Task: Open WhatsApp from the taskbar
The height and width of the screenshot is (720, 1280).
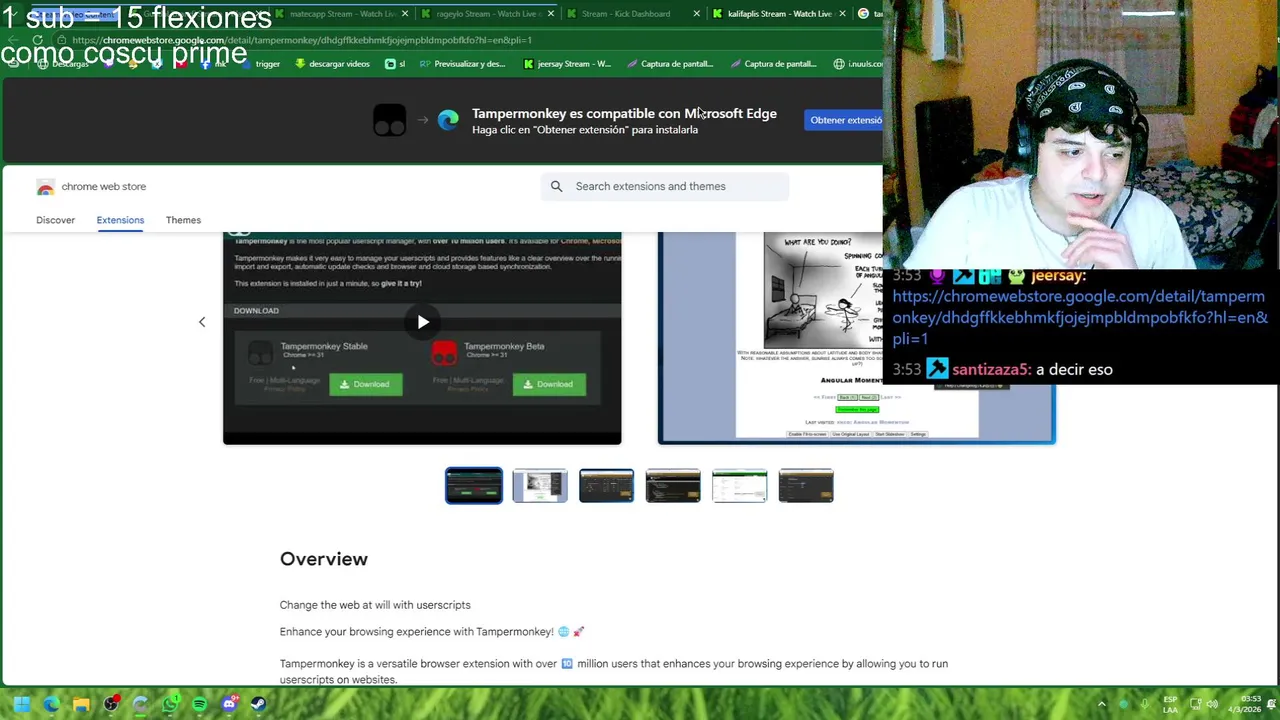Action: tap(170, 704)
